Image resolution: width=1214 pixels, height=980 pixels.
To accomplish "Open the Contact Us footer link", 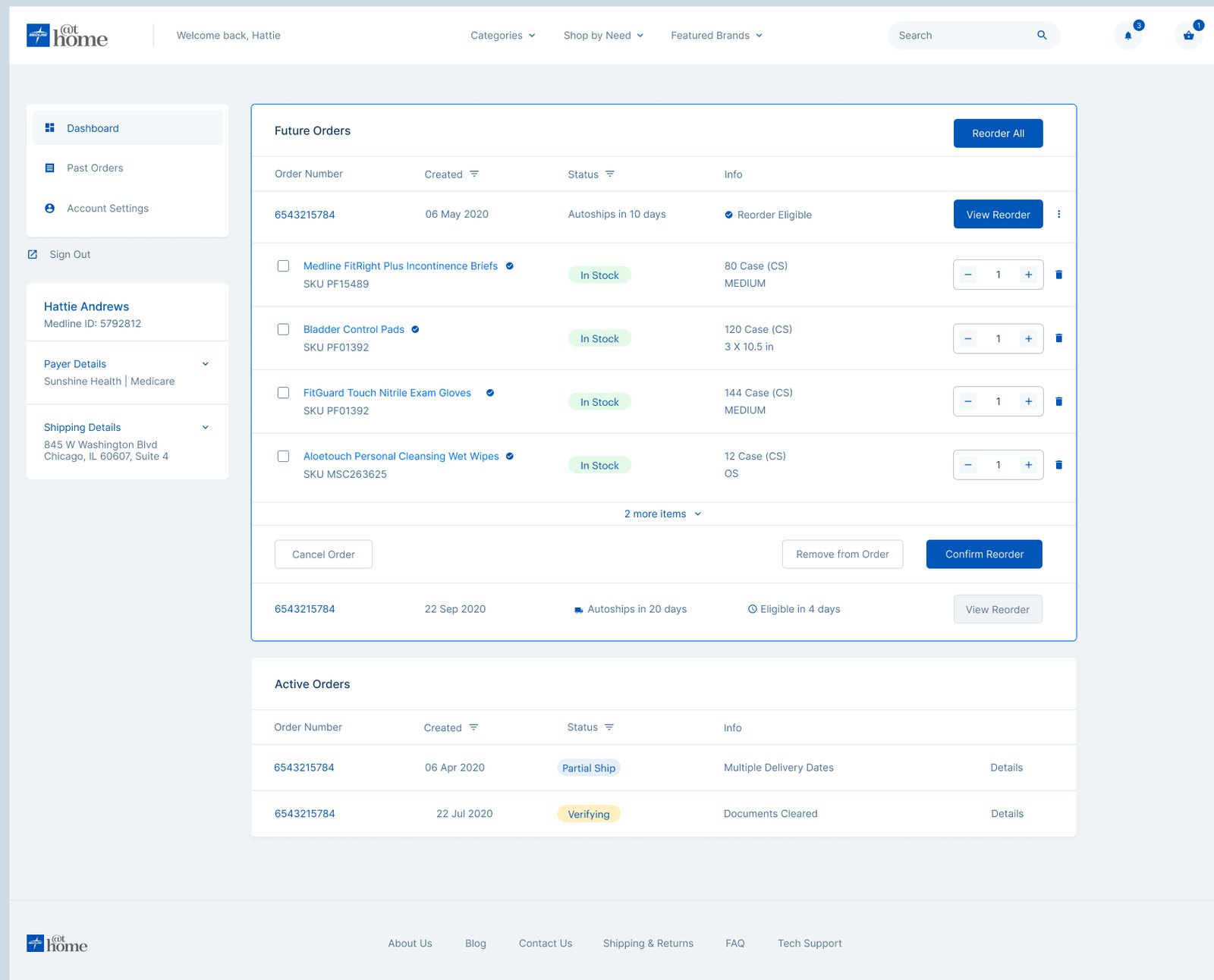I will coord(546,943).
